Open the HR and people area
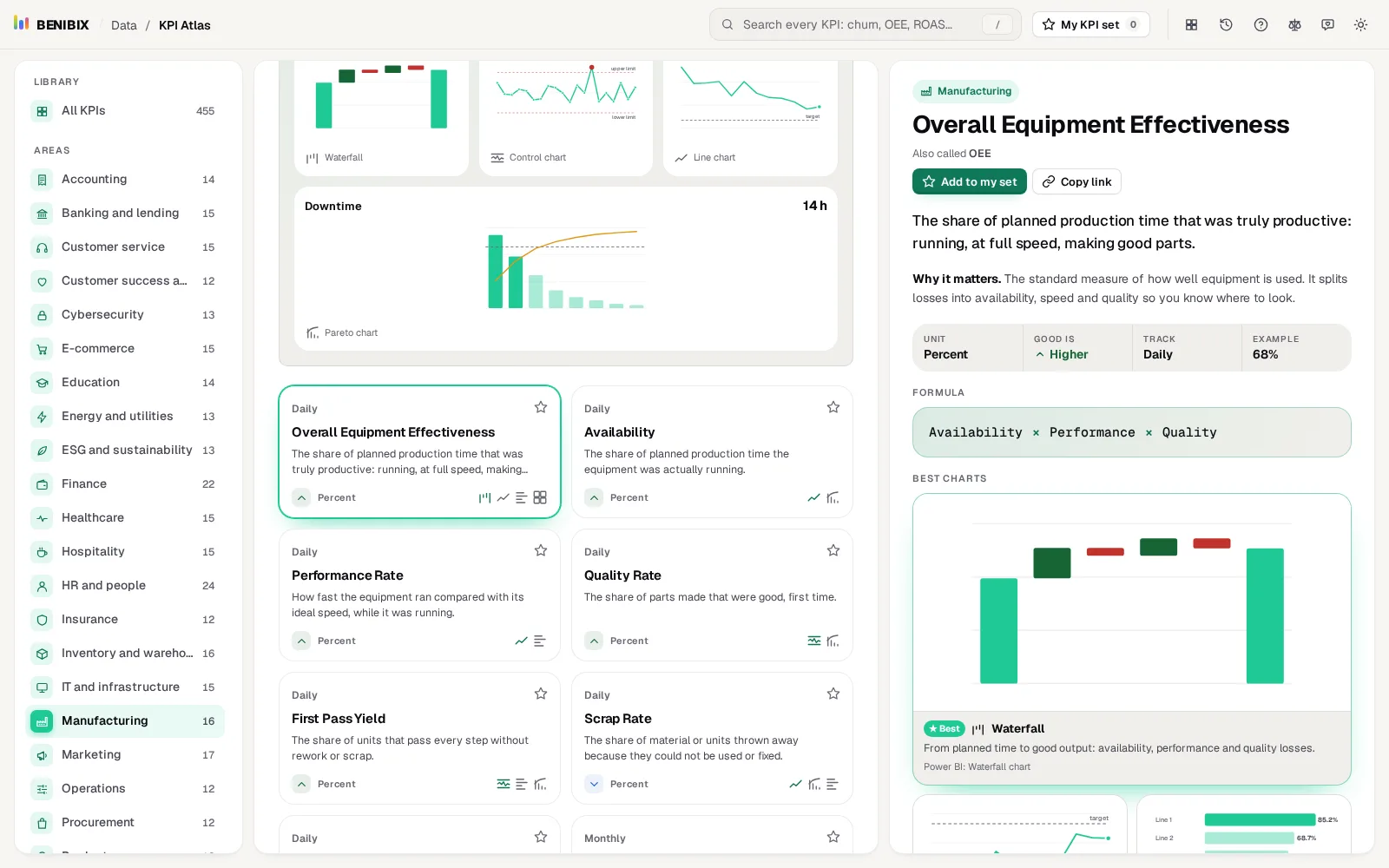Viewport: 1389px width, 868px height. pyautogui.click(x=125, y=586)
